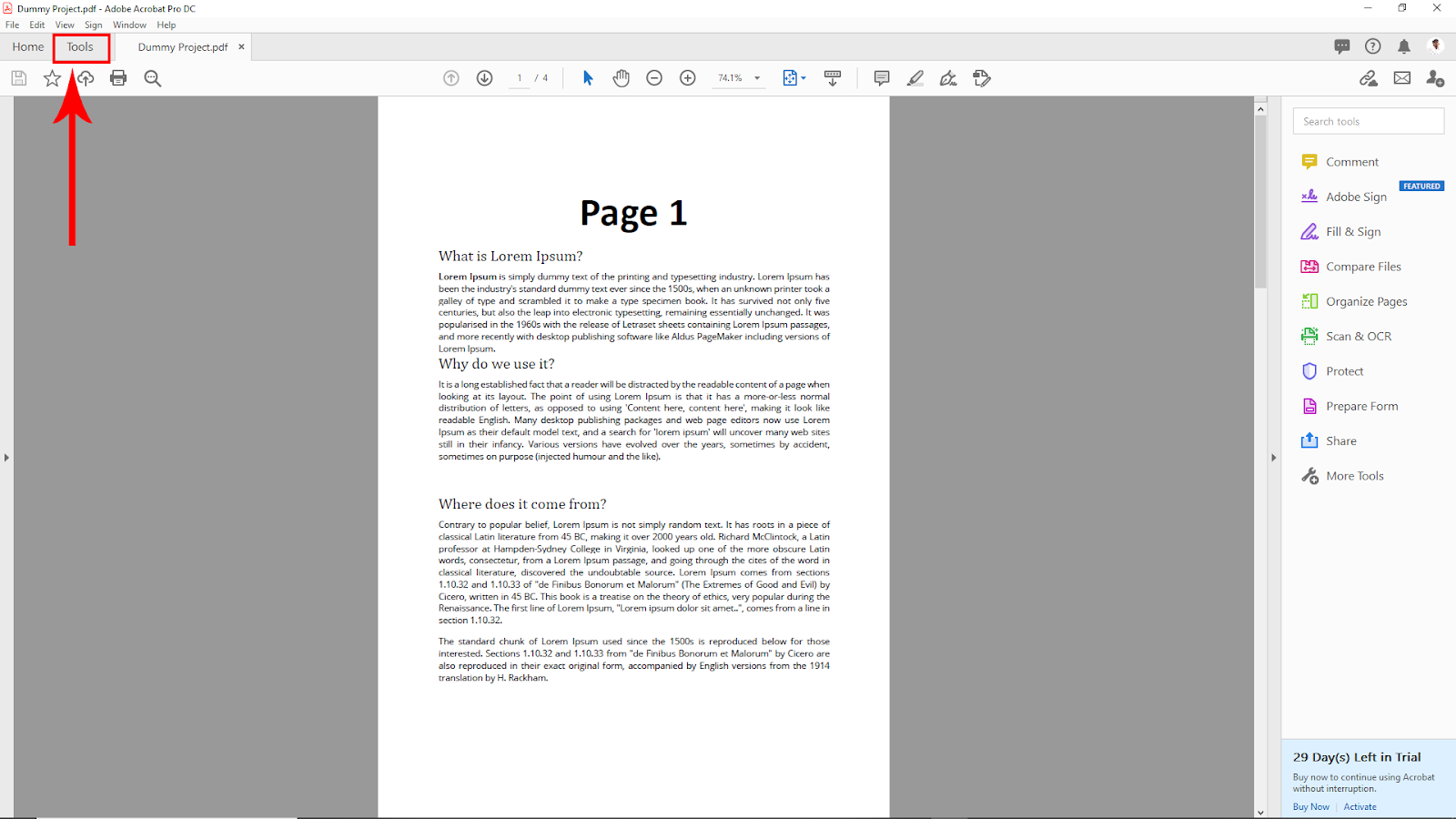1456x819 pixels.
Task: Collapse the right tools pane arrow
Action: coord(1274,458)
